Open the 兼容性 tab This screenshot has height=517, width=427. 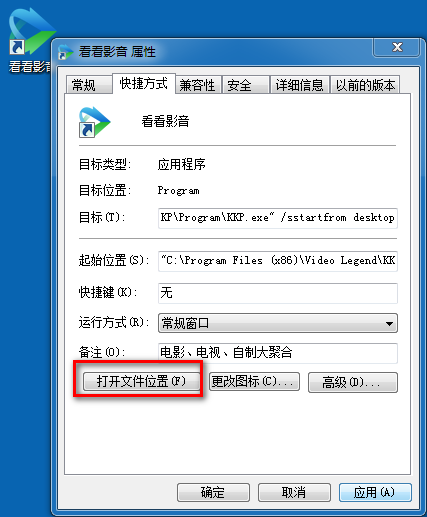pyautogui.click(x=198, y=85)
